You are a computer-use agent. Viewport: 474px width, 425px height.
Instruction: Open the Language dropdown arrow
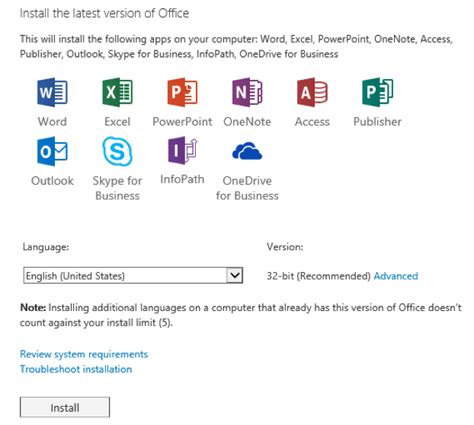(235, 276)
